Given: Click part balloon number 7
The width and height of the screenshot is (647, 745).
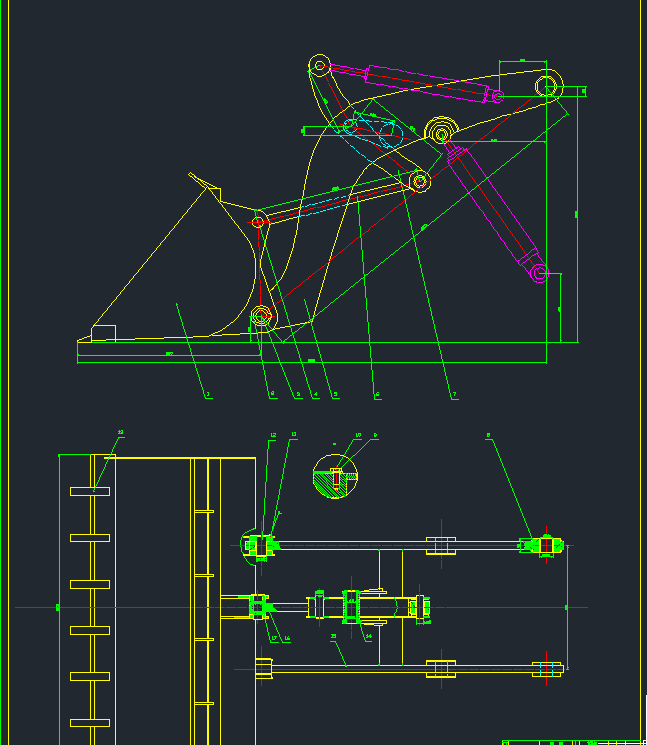Looking at the screenshot, I should coord(455,394).
